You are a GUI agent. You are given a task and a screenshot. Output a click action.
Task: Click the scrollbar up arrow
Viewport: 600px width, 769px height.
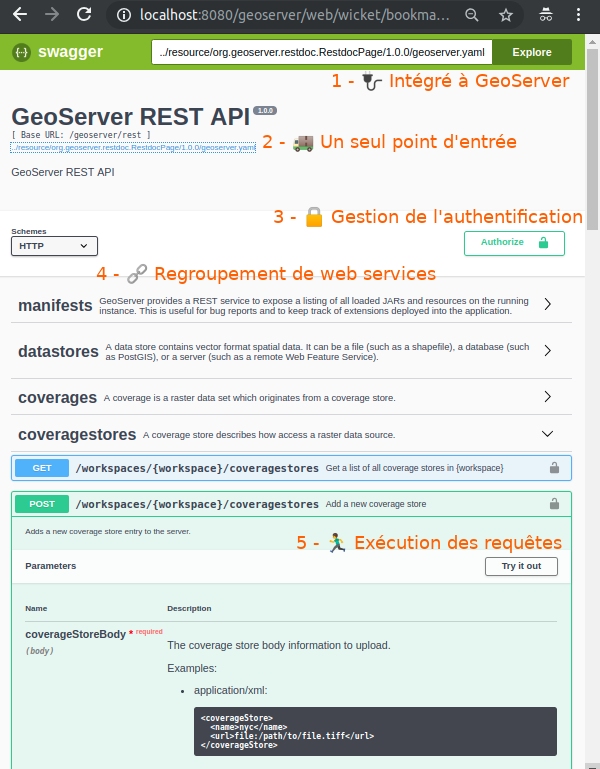point(592,42)
